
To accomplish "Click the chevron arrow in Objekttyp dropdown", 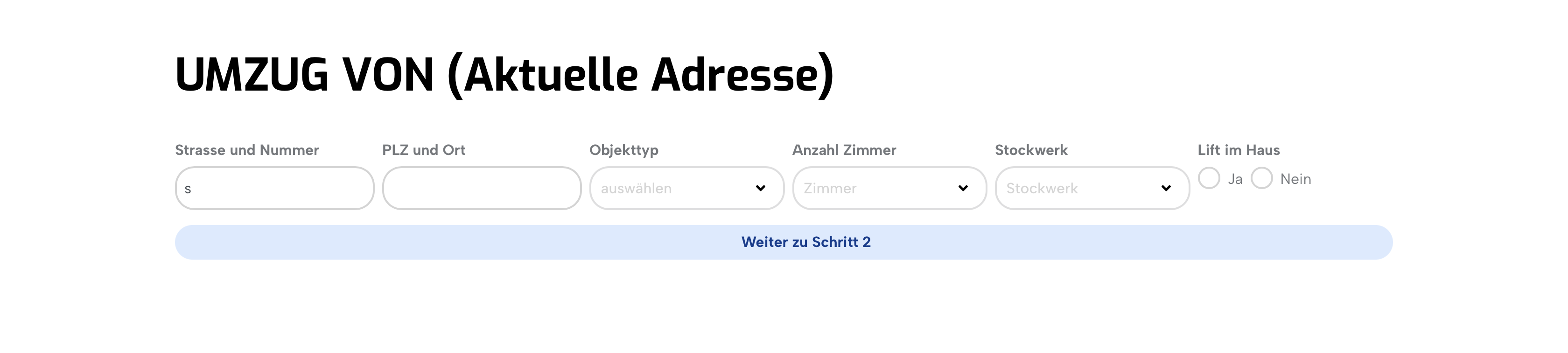I will [x=760, y=188].
